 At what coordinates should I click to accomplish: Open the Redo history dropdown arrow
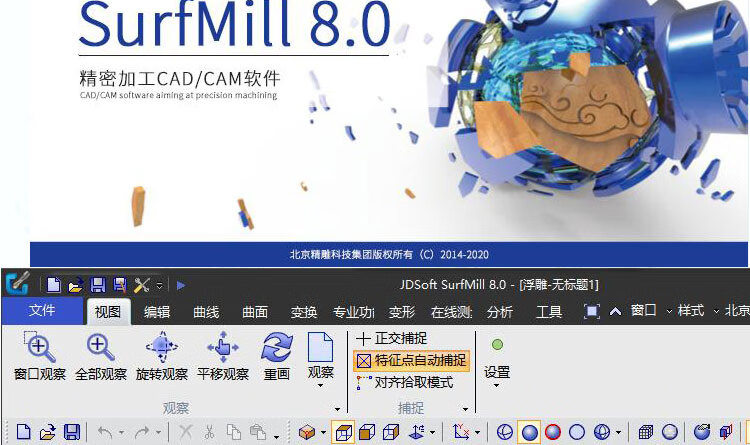click(x=158, y=433)
